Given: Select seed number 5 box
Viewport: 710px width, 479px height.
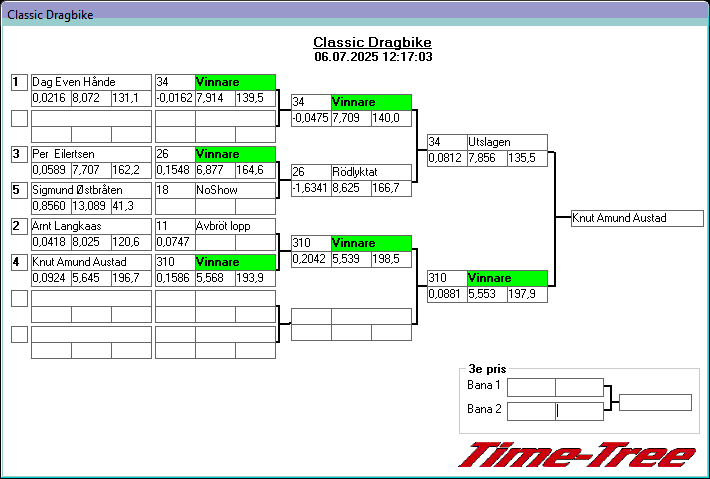Looking at the screenshot, I should [19, 190].
